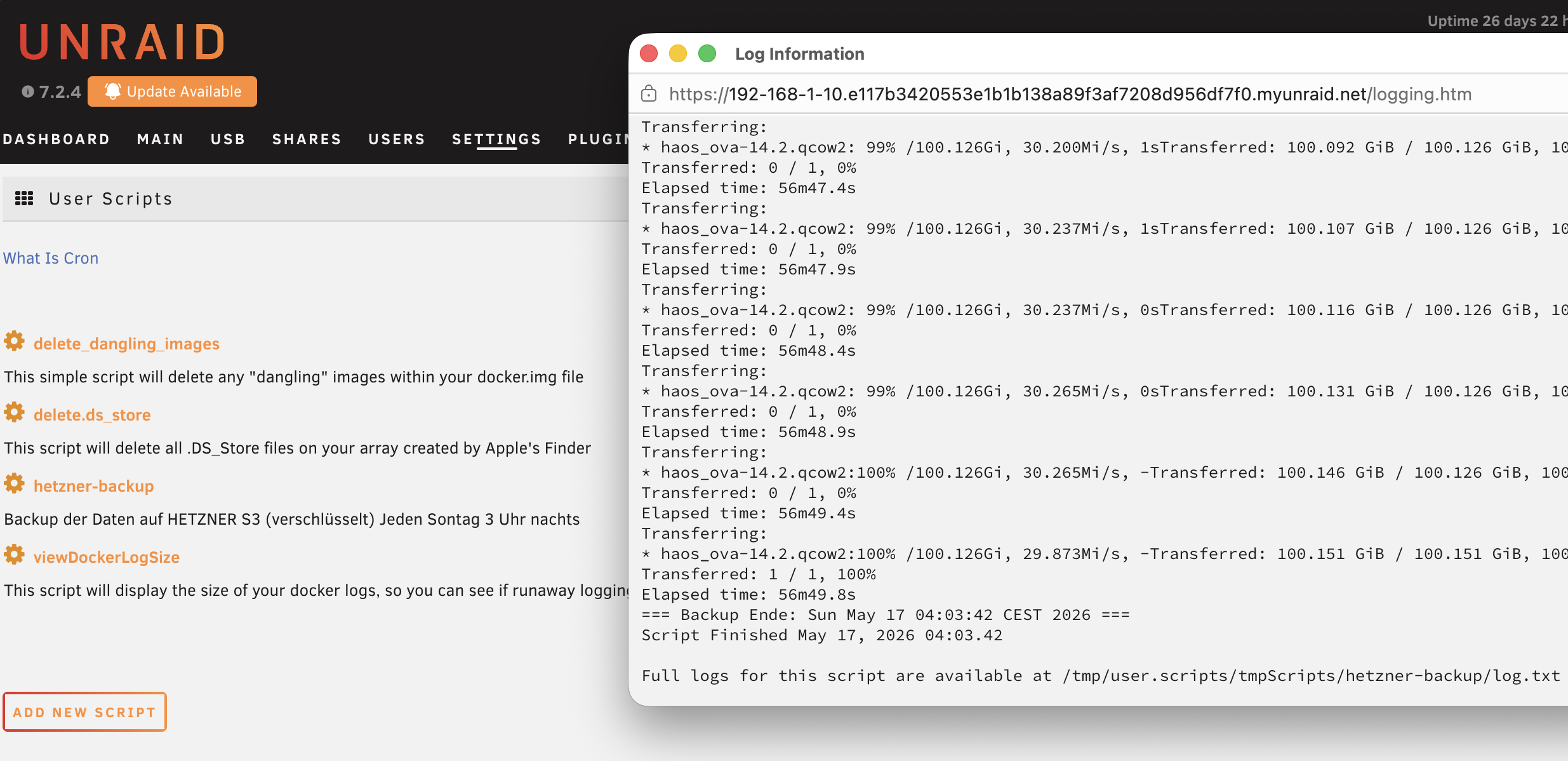Go to the USB tab

click(x=228, y=139)
